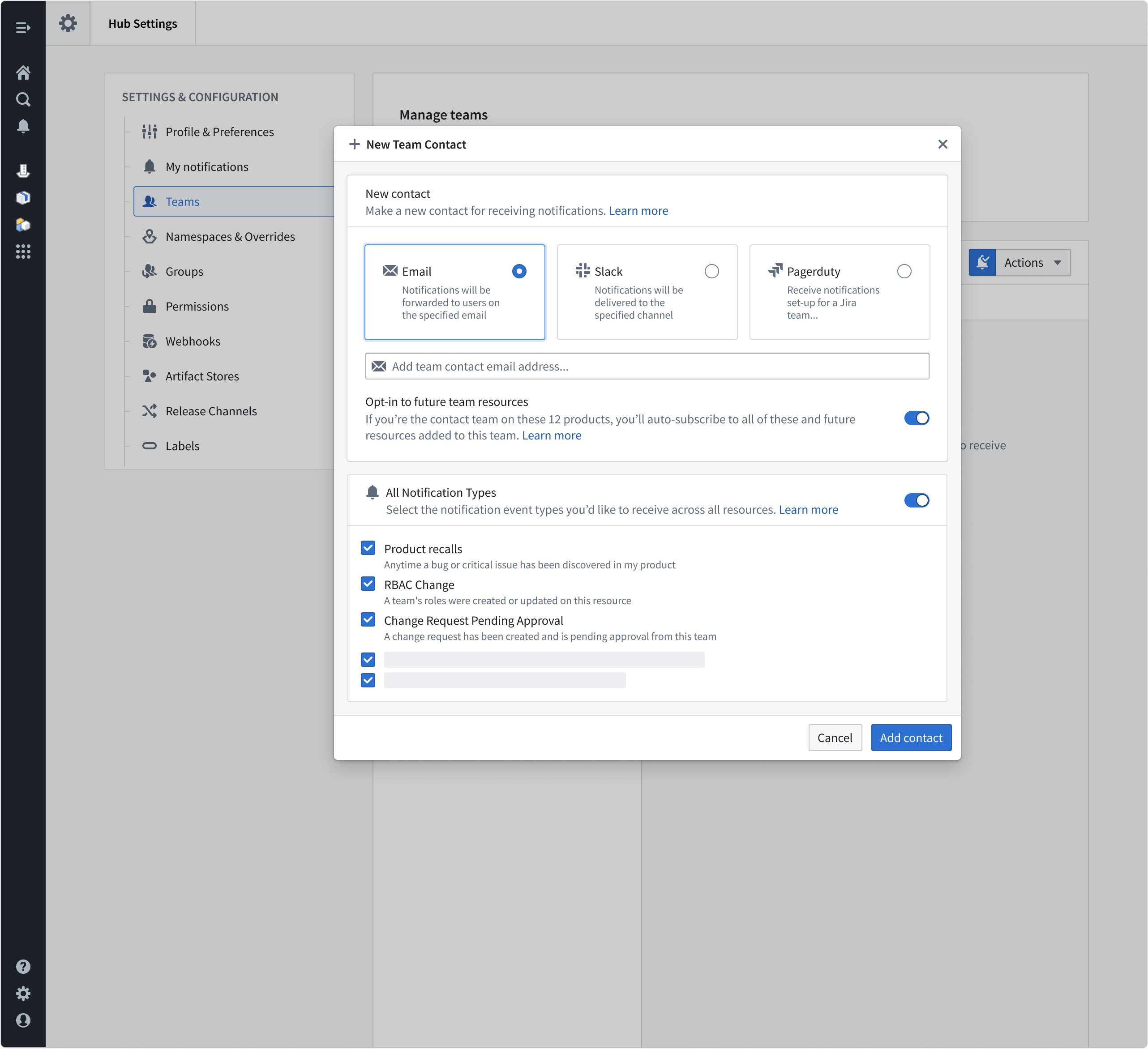Switch to the Teams settings section
This screenshot has height=1049, width=1148.
coord(182,201)
